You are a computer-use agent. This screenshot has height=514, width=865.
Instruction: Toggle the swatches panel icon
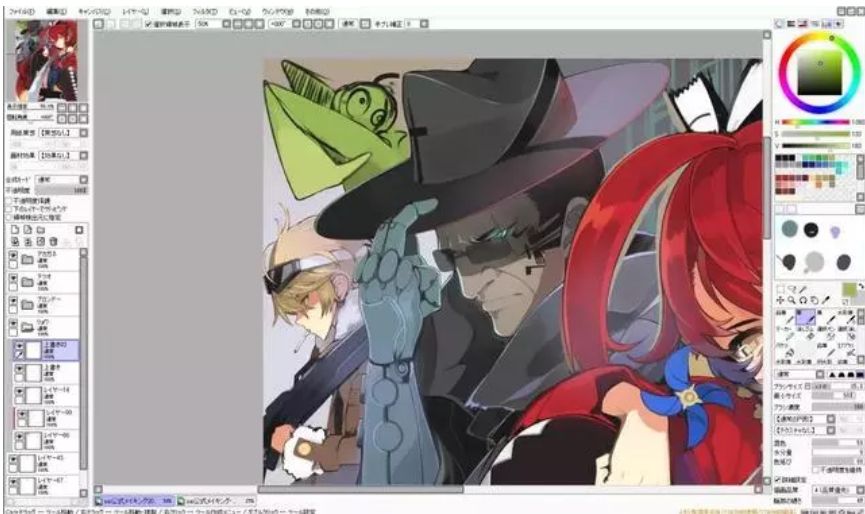(826, 24)
